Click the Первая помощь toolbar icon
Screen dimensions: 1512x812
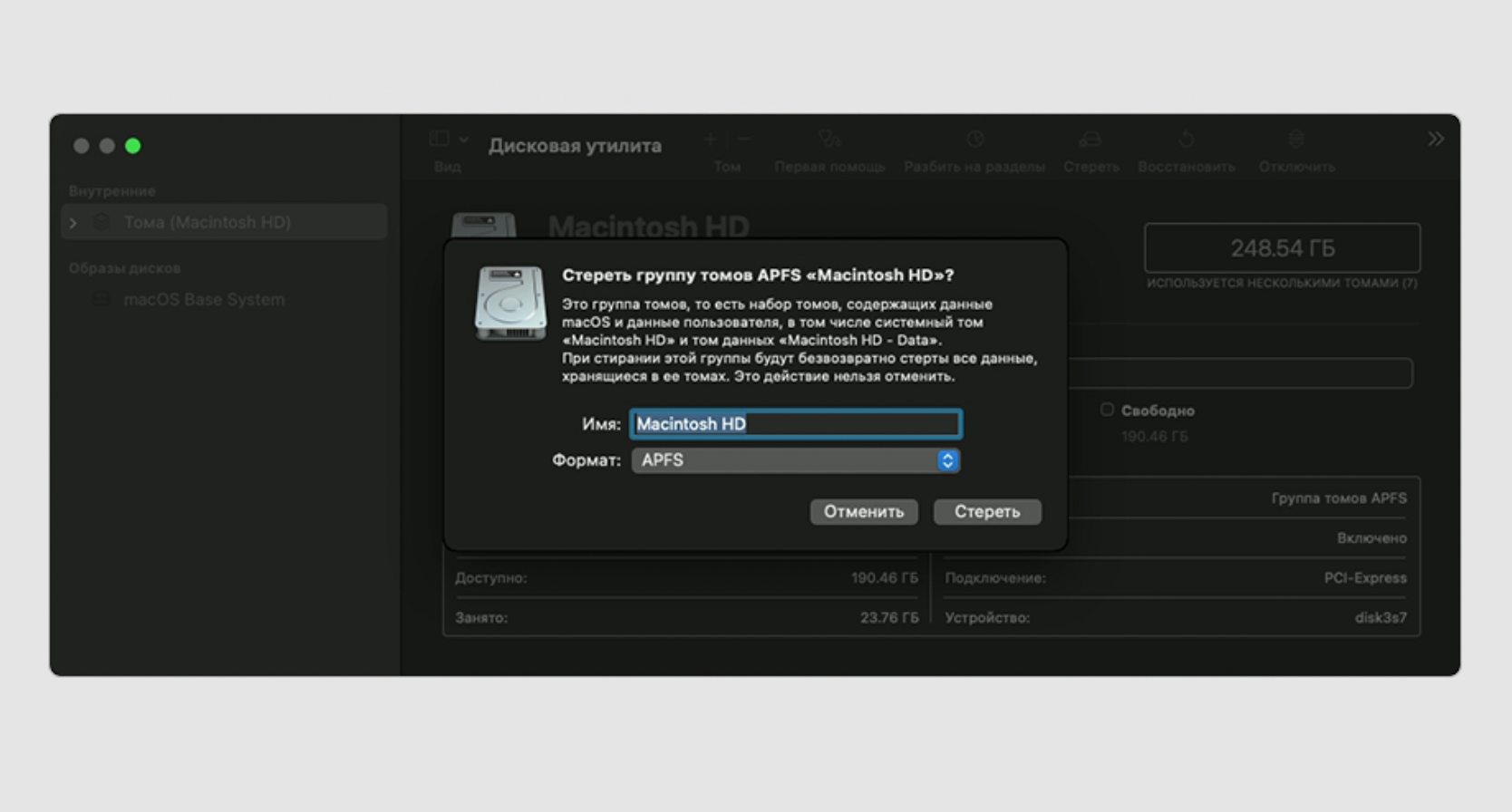[x=829, y=139]
